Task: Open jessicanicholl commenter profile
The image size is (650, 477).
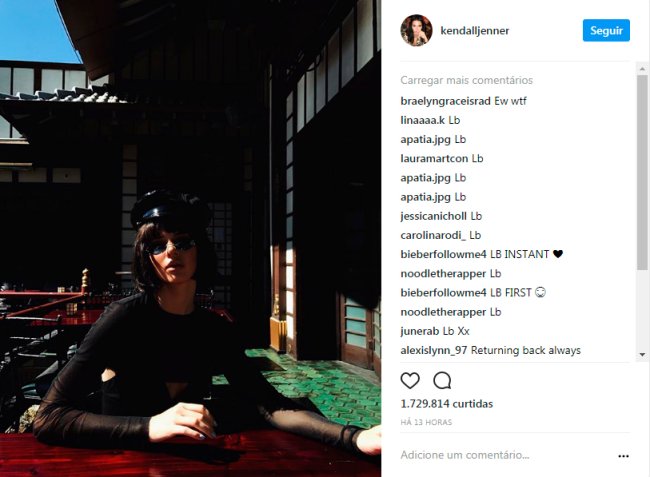Action: click(x=433, y=216)
